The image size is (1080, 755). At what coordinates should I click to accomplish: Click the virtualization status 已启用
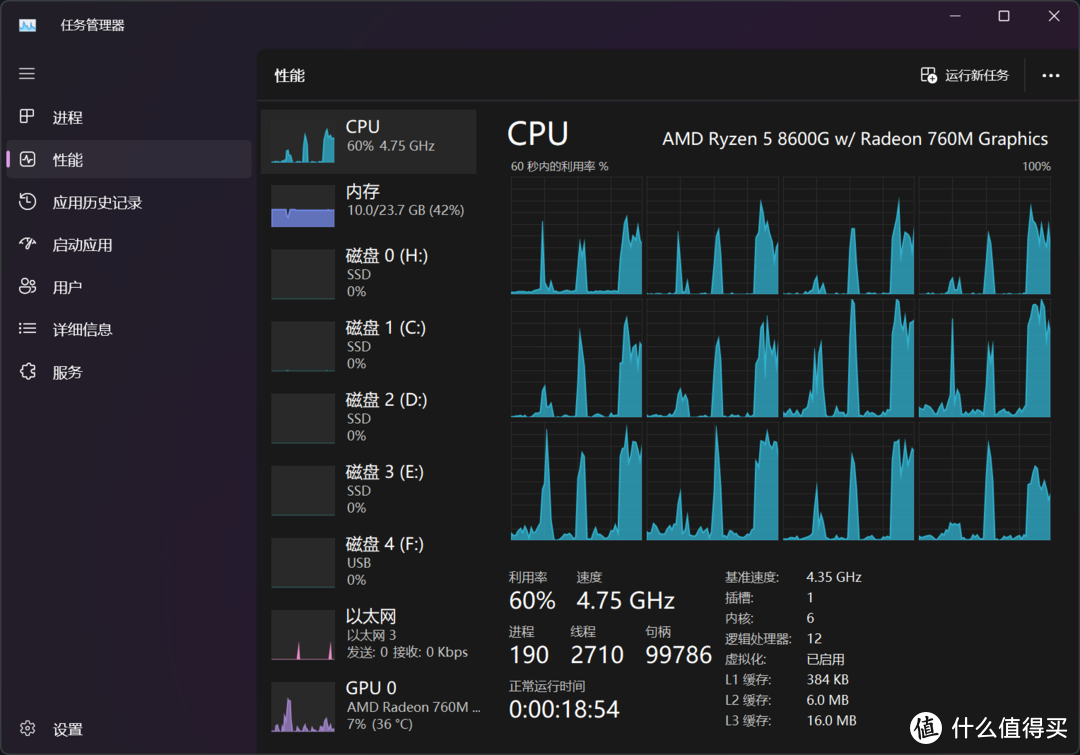coord(825,659)
